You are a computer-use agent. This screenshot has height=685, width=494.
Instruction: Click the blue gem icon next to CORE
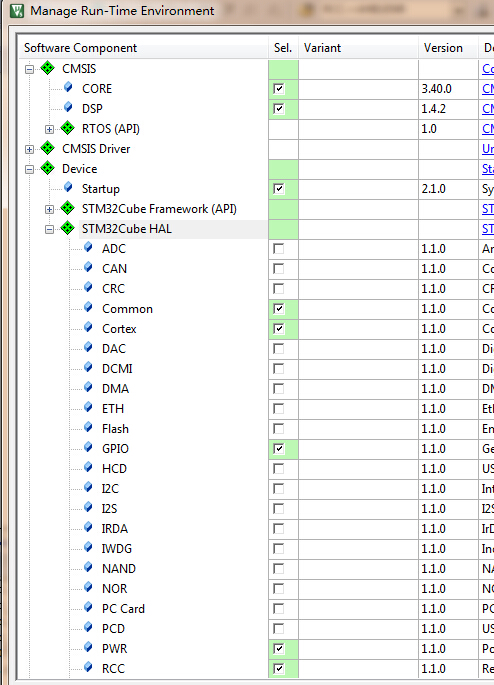coord(68,88)
